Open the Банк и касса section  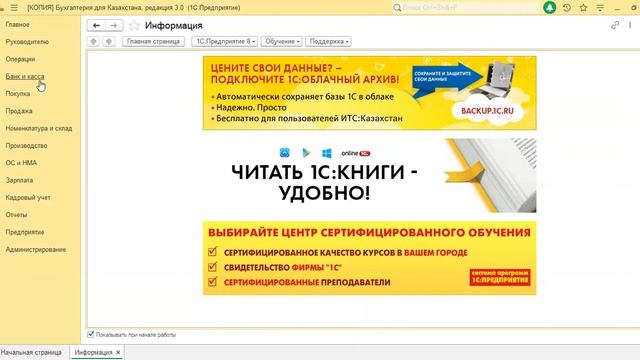click(x=25, y=76)
